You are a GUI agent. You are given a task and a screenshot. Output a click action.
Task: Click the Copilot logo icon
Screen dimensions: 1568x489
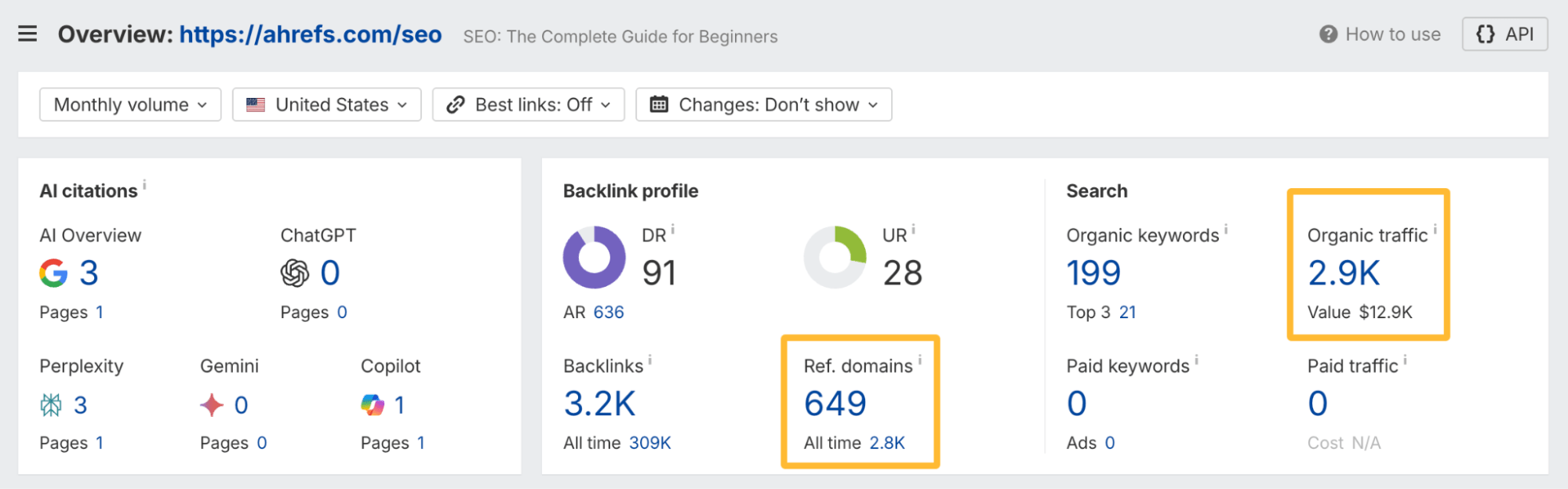click(373, 404)
